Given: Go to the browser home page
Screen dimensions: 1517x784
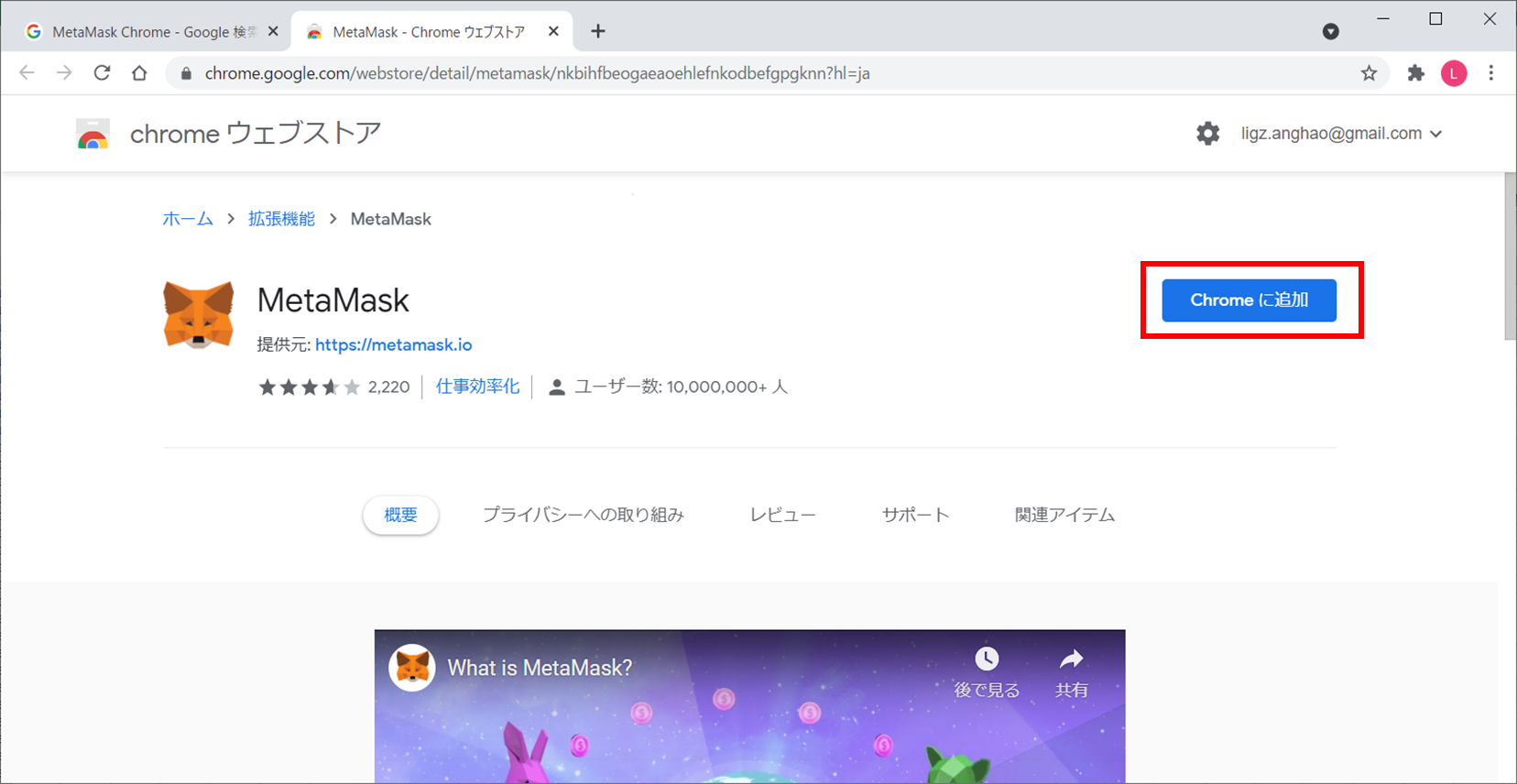Looking at the screenshot, I should click(139, 73).
